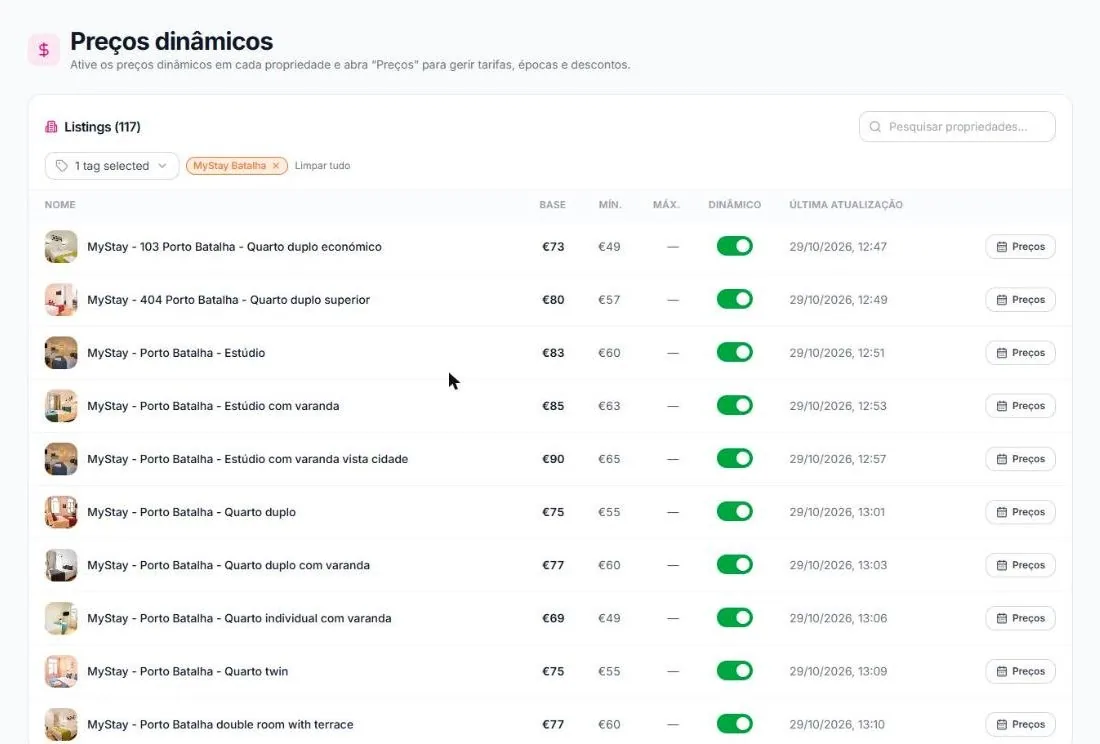The image size is (1100, 744).
Task: Click the Listings (117) heading
Action: coord(102,127)
